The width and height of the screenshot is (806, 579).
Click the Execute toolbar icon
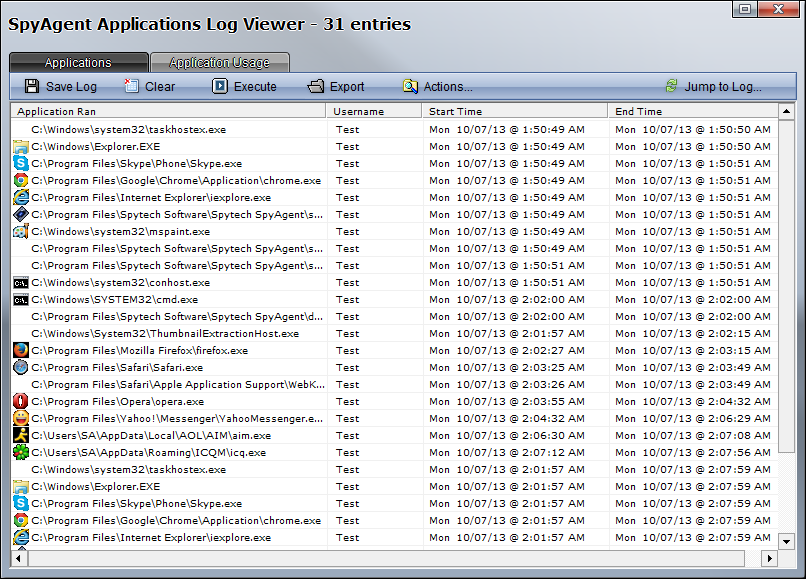pyautogui.click(x=220, y=87)
